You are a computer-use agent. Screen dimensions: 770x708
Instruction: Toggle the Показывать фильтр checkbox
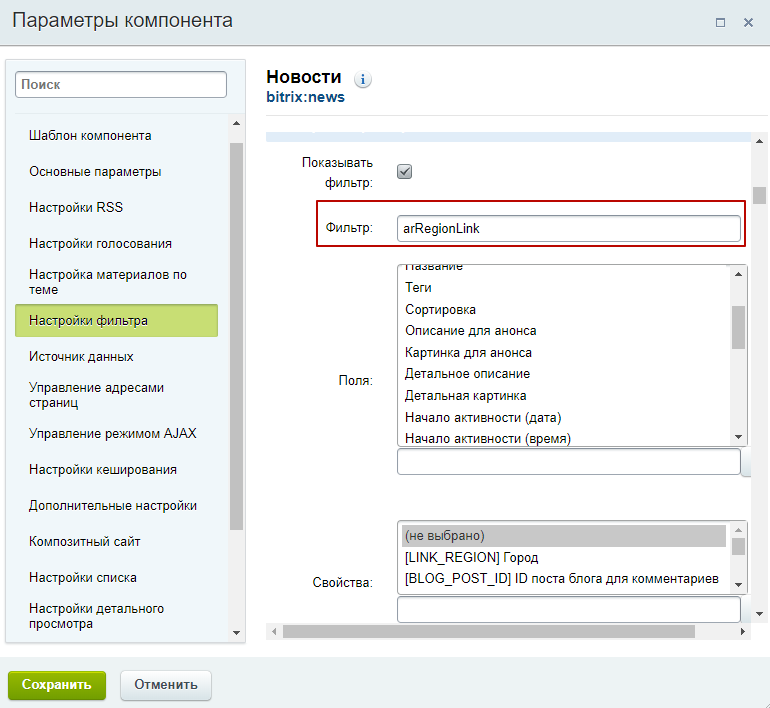tap(405, 172)
